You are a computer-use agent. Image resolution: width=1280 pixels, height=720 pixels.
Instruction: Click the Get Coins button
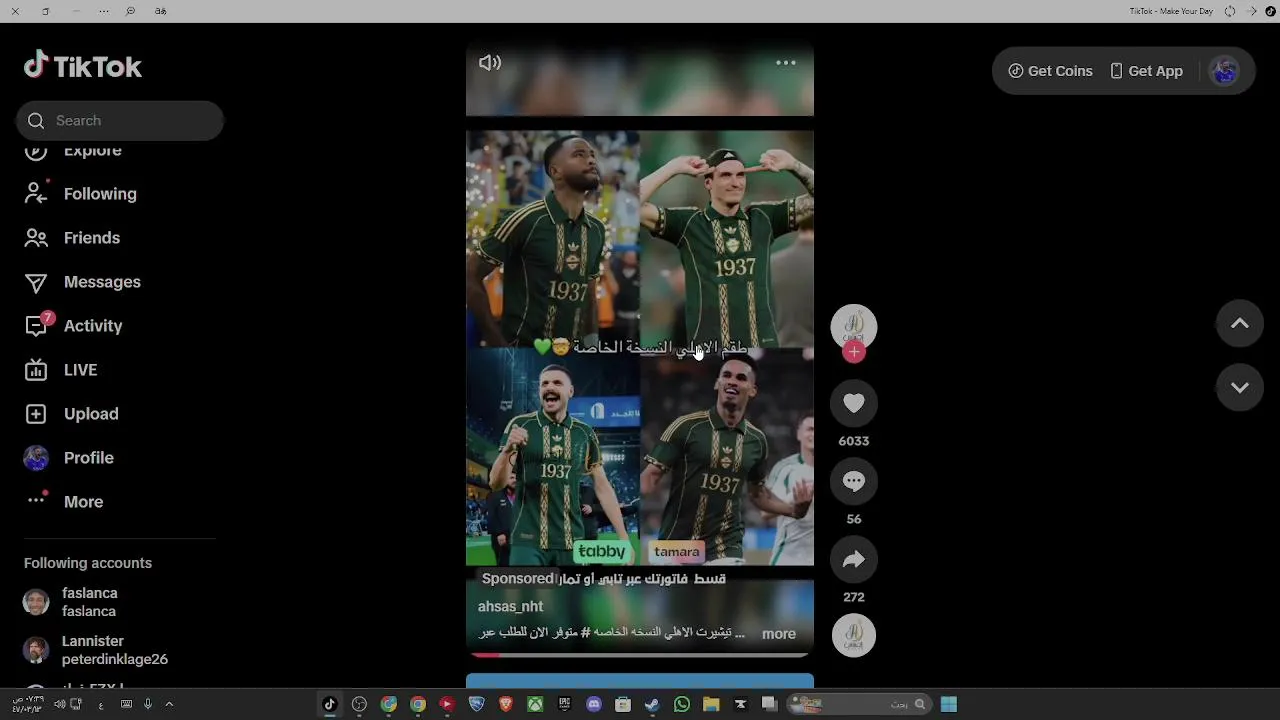point(1050,71)
